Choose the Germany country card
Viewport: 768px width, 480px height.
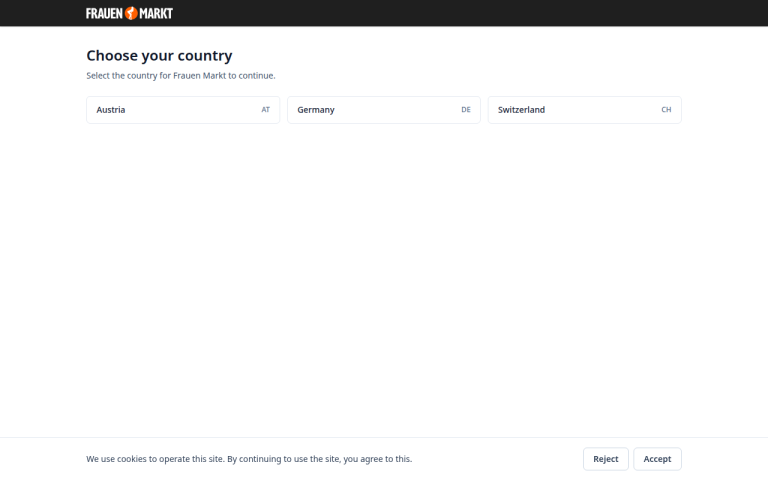click(x=384, y=110)
